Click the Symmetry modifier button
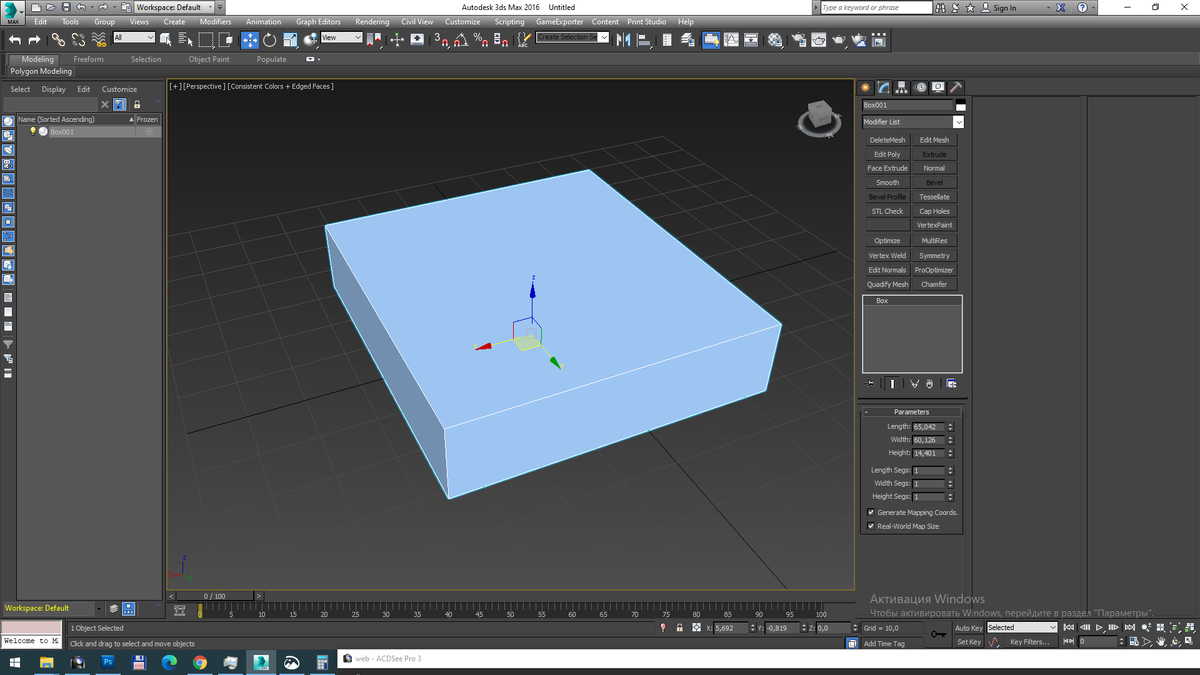This screenshot has height=675, width=1200. coord(934,255)
